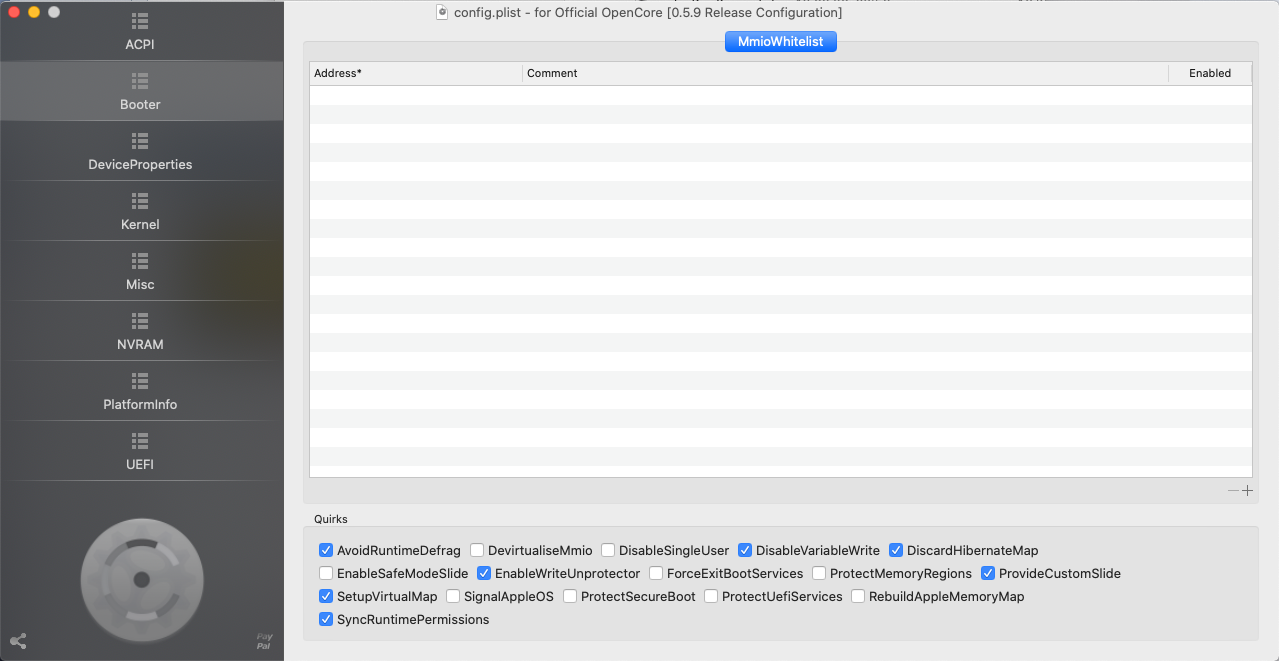Uncheck ProvideCustomSlide quirk
1279x661 pixels.
[988, 573]
